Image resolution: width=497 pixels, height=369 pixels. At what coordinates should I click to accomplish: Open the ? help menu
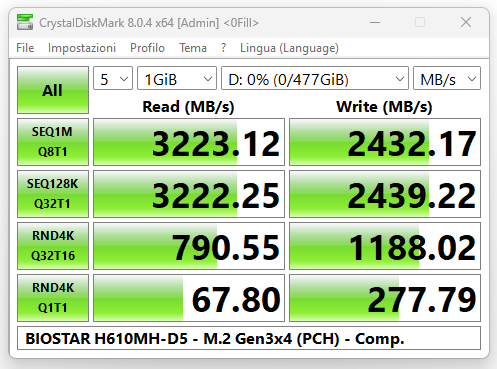pyautogui.click(x=223, y=48)
